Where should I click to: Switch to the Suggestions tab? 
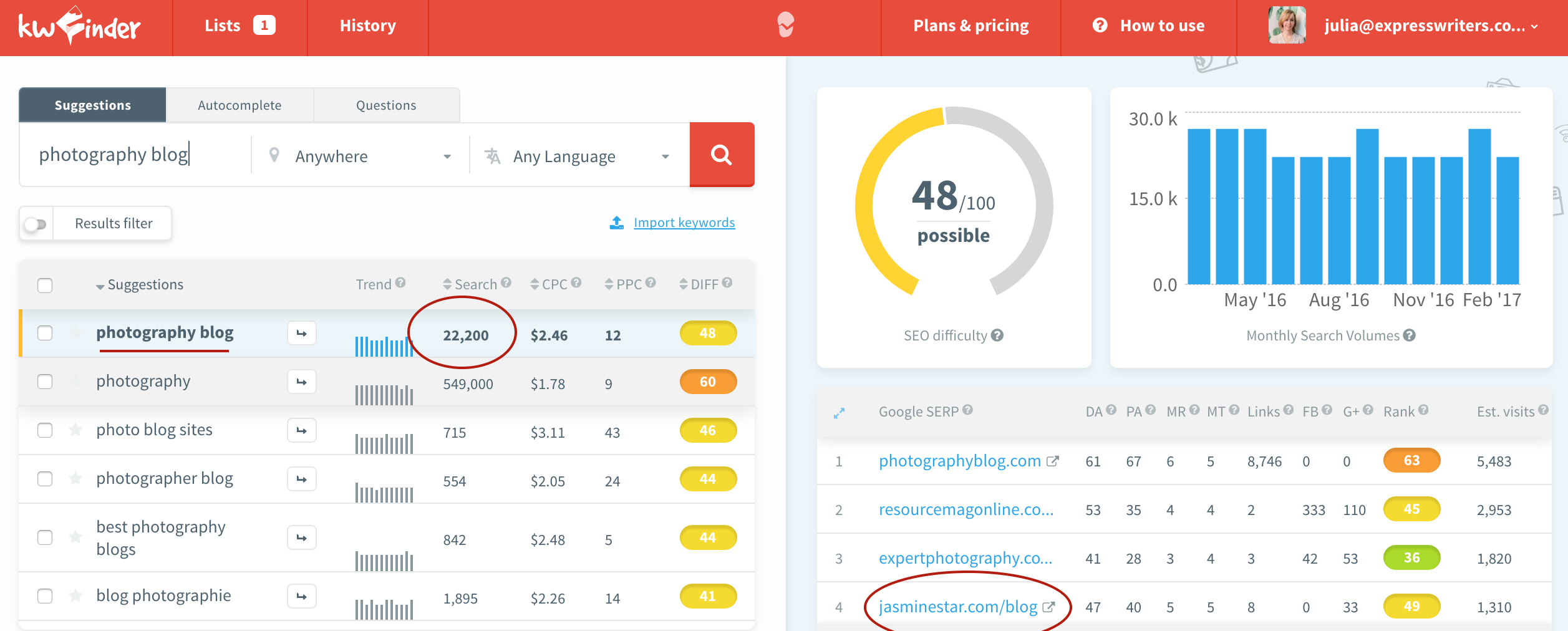click(92, 105)
